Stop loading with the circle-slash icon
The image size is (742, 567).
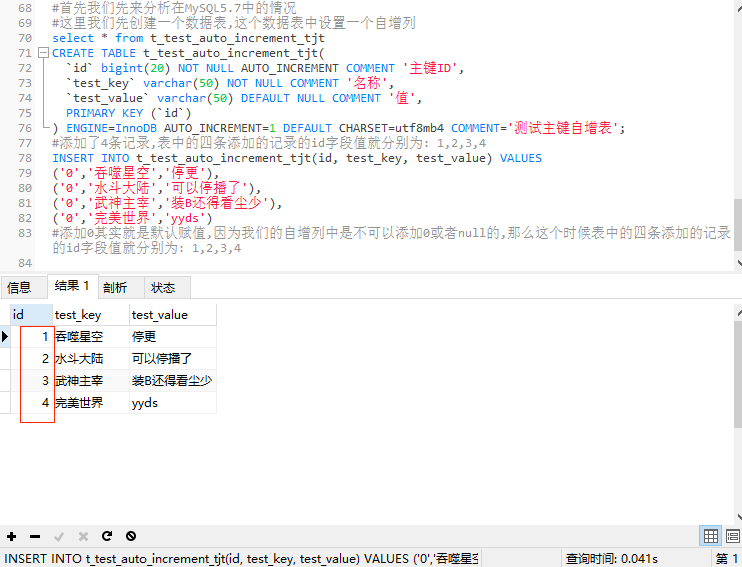[x=131, y=536]
